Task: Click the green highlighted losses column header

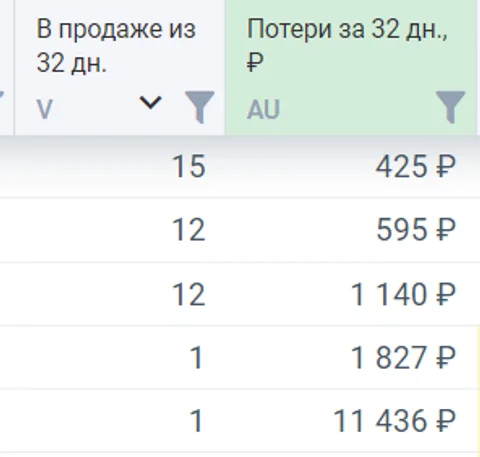Action: pyautogui.click(x=351, y=67)
